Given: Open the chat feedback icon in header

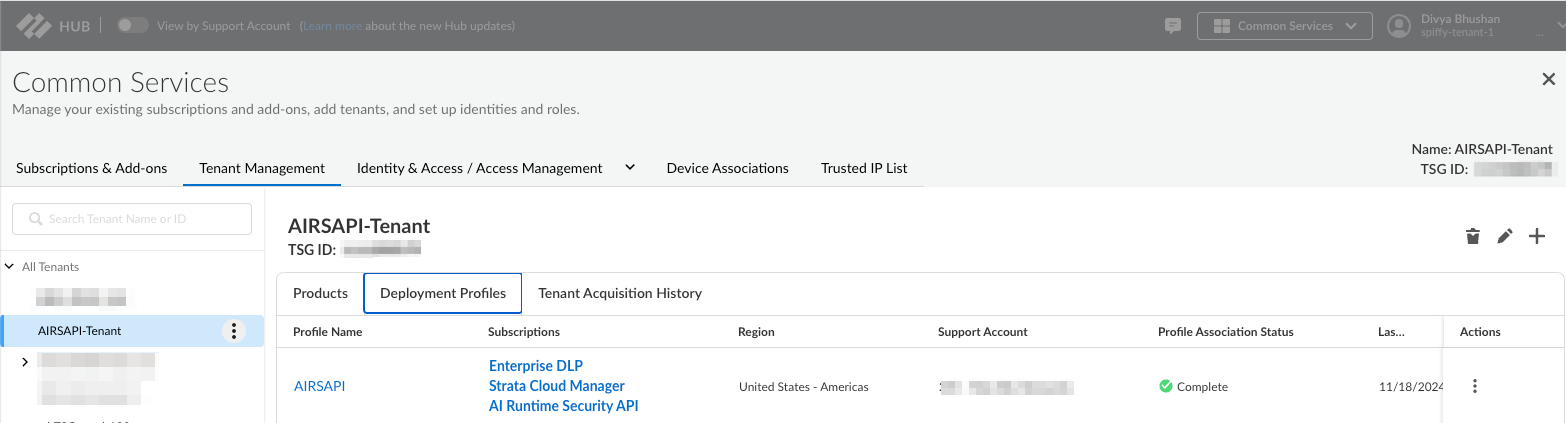Looking at the screenshot, I should tap(1173, 26).
